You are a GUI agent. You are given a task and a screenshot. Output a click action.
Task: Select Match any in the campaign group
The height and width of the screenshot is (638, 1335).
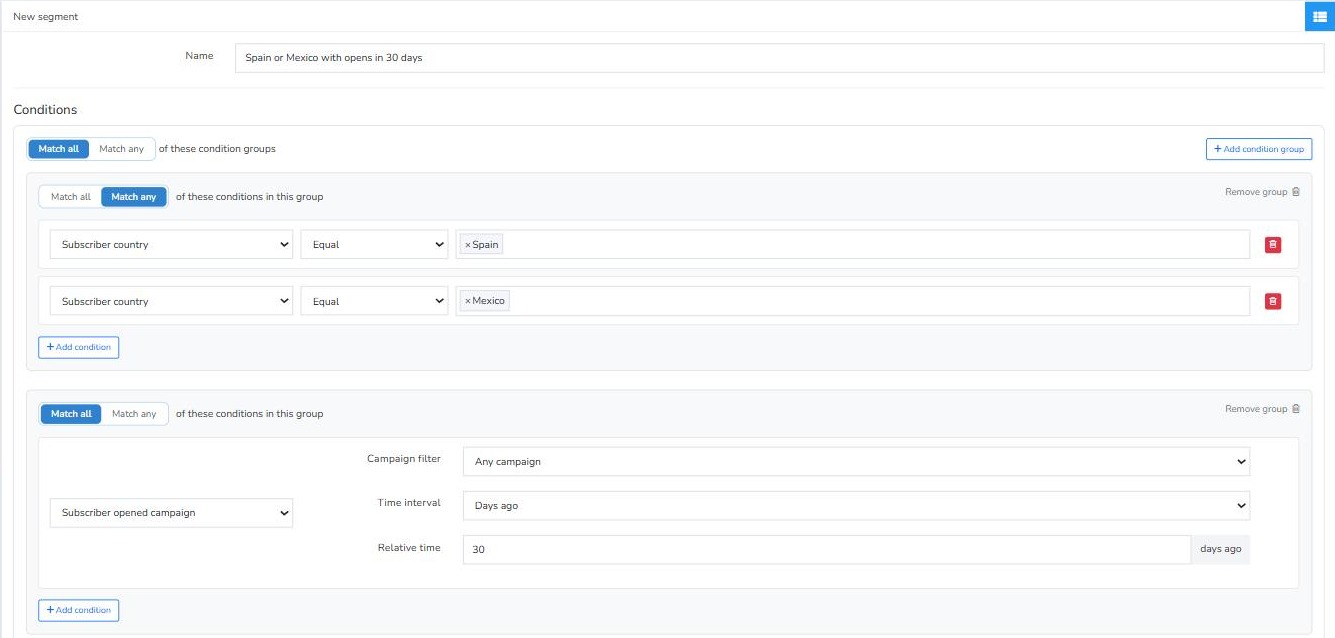[134, 414]
